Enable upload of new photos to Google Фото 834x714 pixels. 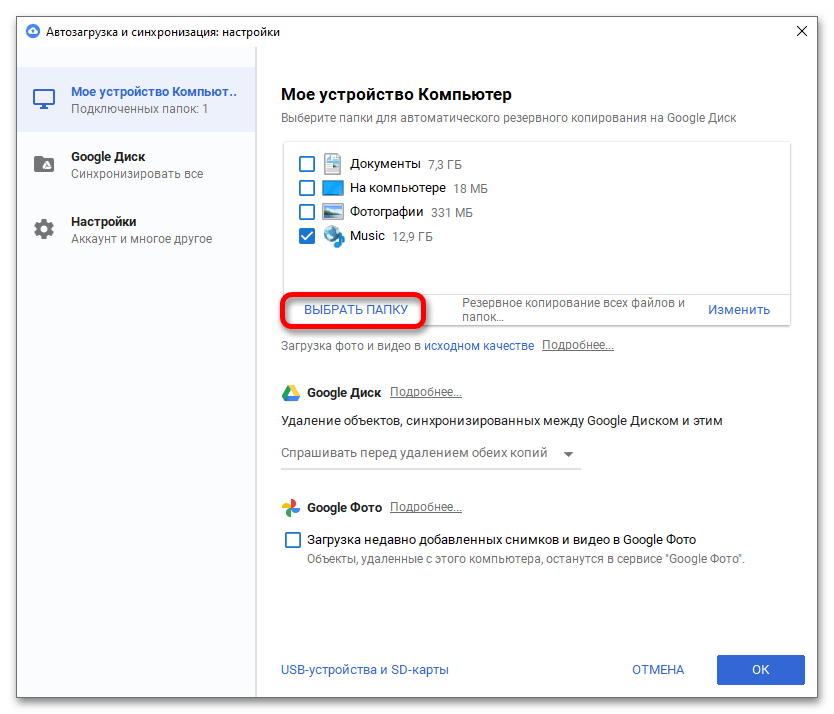click(x=293, y=540)
